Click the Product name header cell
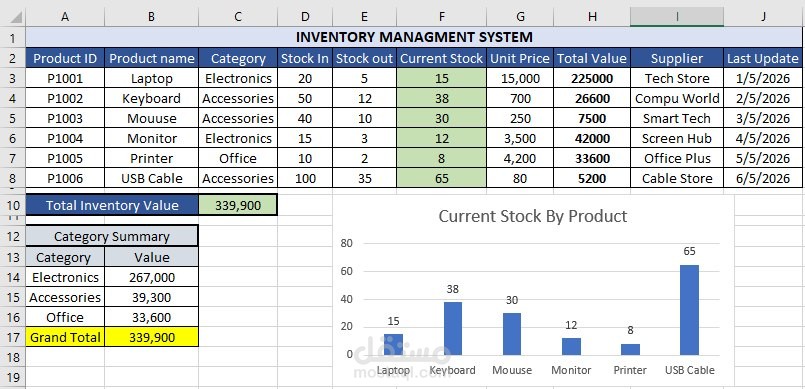Image resolution: width=805 pixels, height=389 pixels. tap(151, 59)
